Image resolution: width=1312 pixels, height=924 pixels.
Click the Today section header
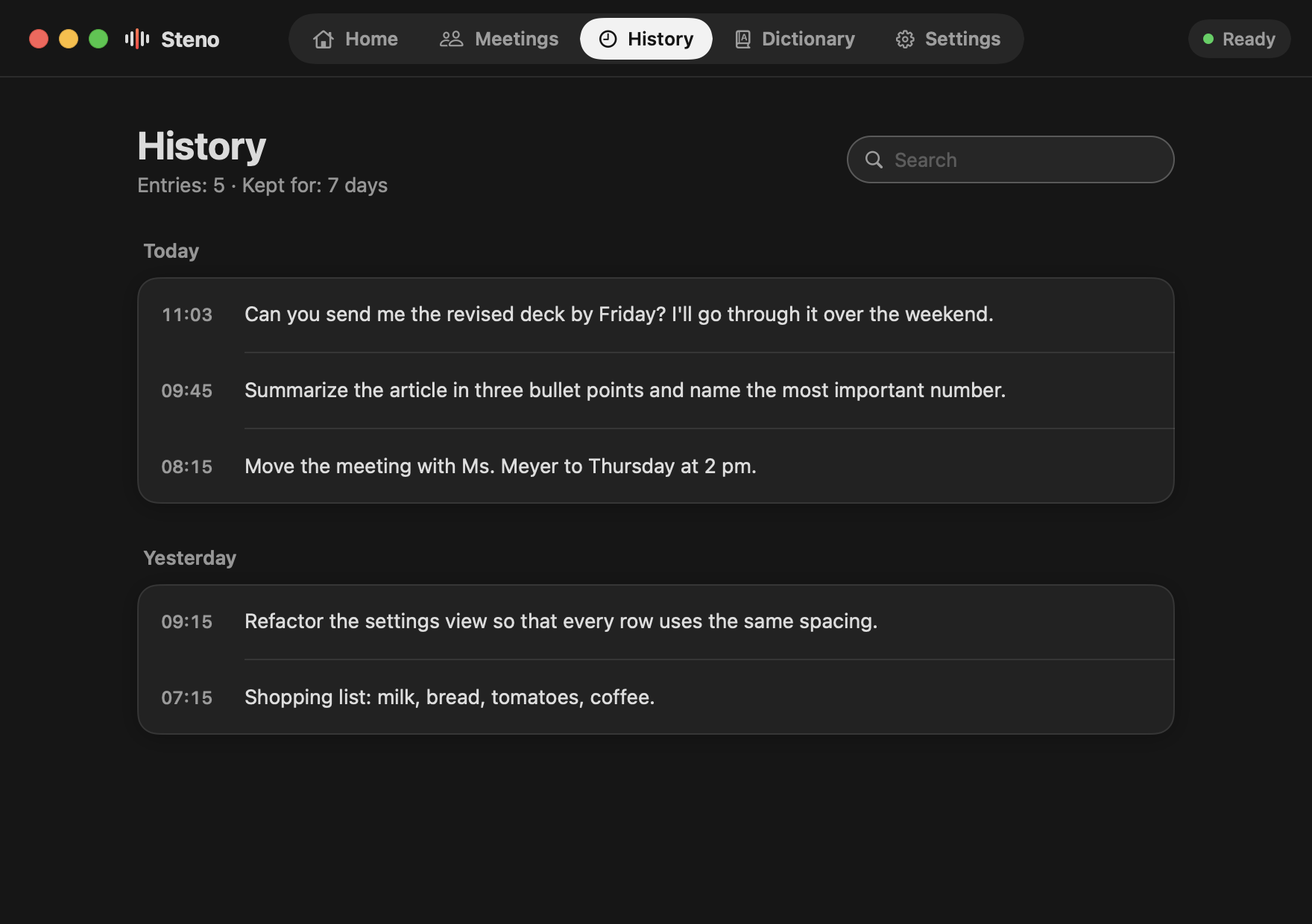171,251
